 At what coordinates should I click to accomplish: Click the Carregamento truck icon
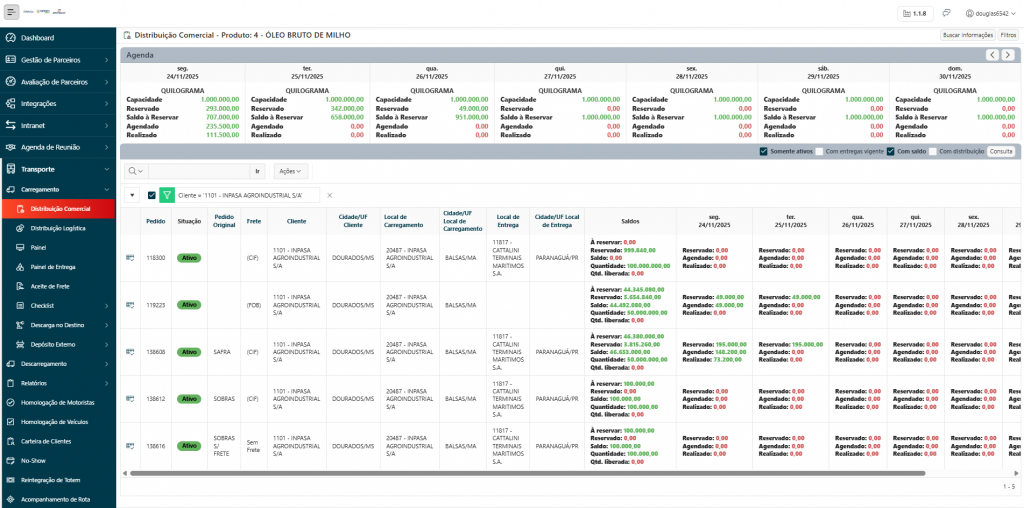[10, 189]
